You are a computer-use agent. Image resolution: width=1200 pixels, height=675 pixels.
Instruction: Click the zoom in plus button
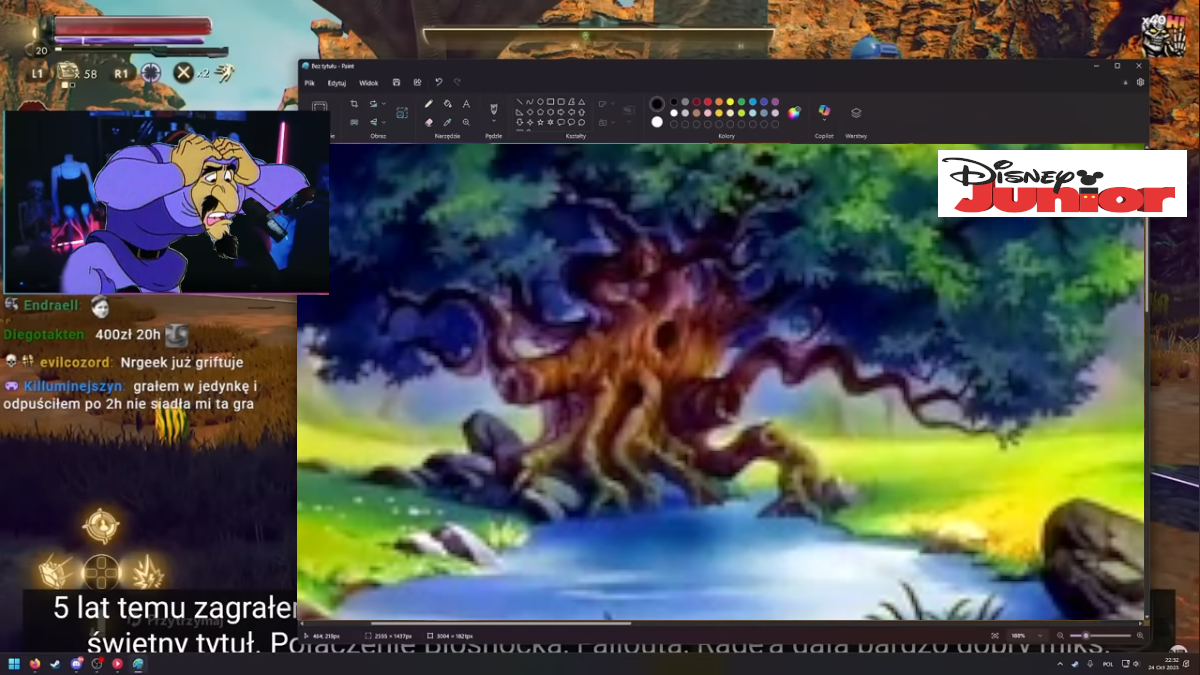1140,635
